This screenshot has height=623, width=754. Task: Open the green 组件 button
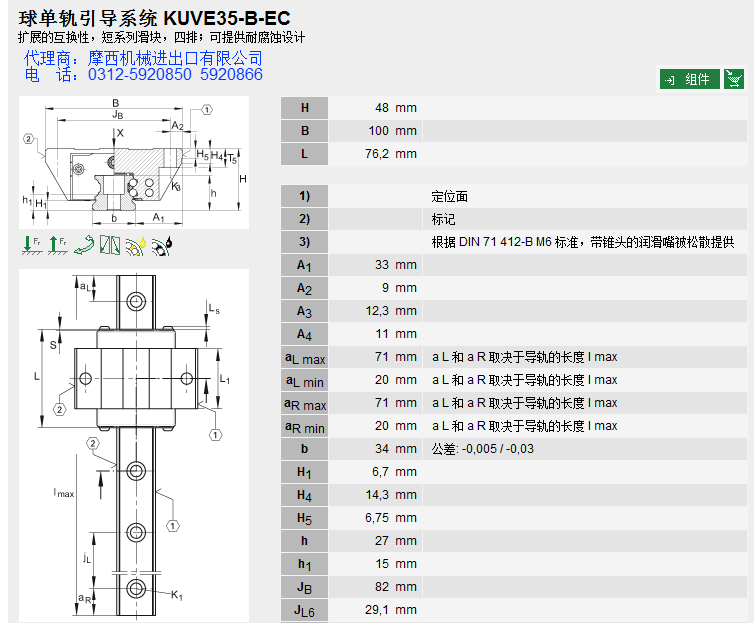690,79
